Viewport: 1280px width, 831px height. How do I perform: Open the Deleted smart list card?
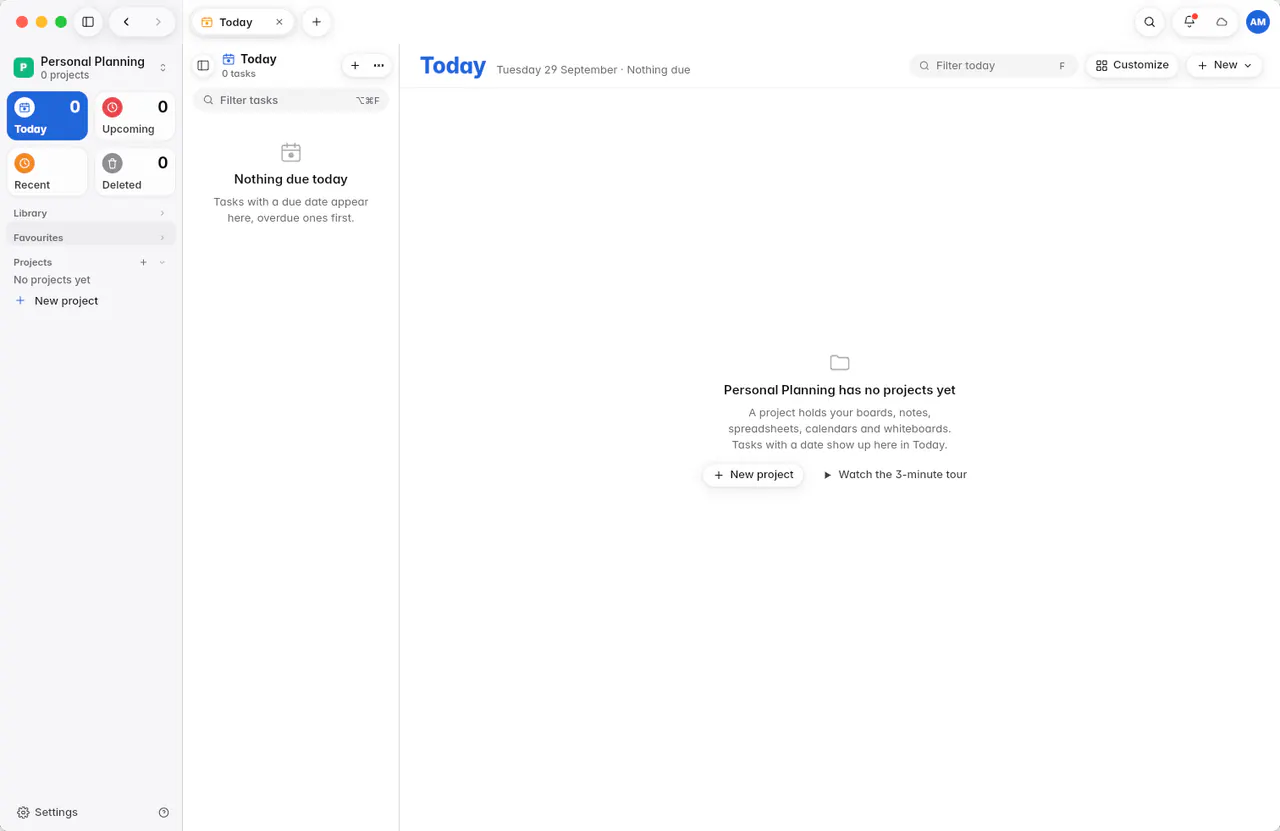[x=135, y=172]
